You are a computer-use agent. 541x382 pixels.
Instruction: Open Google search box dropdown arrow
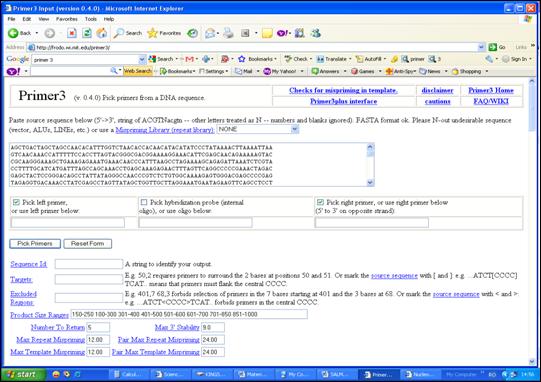pos(142,59)
